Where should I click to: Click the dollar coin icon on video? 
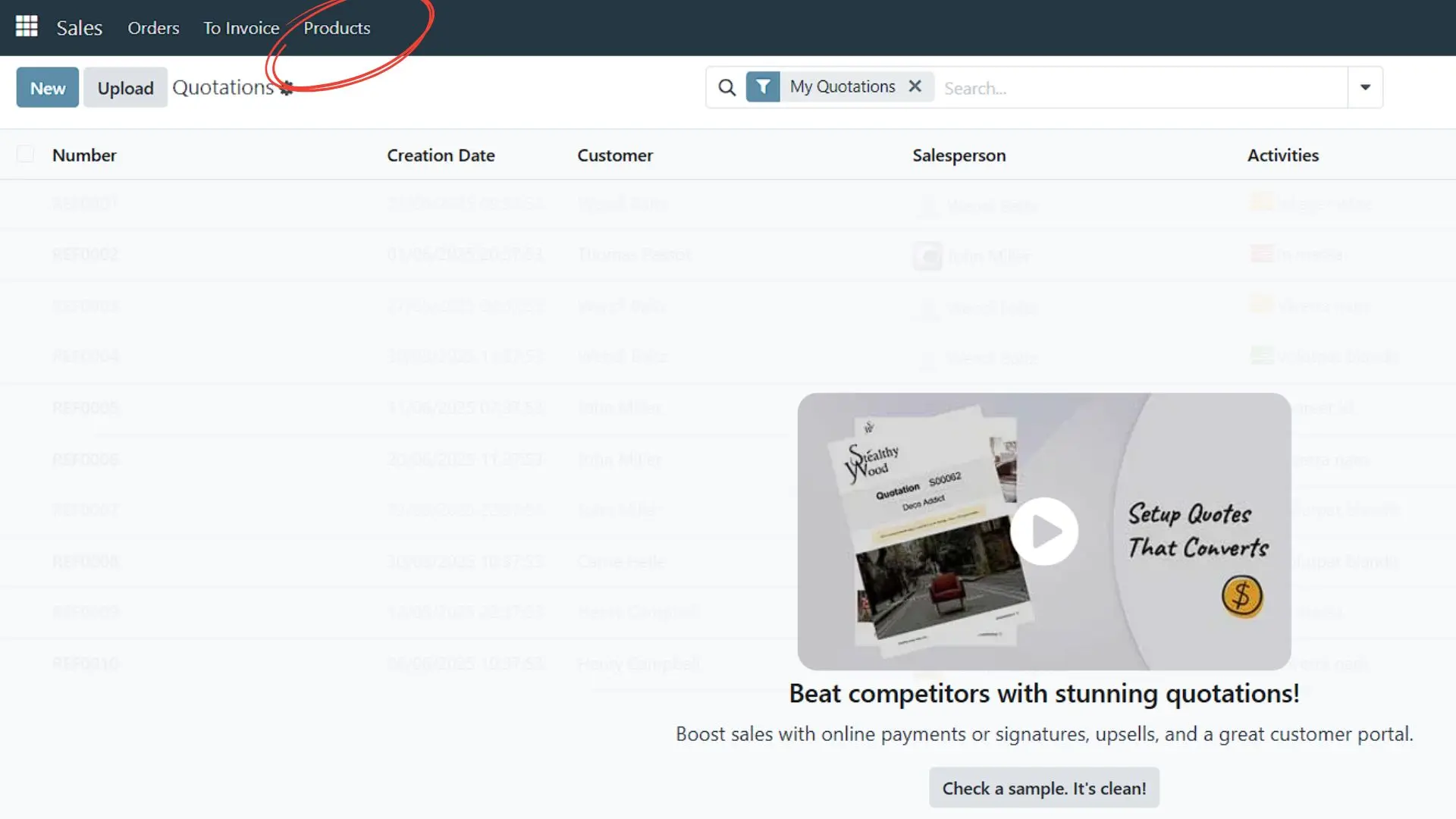tap(1241, 596)
